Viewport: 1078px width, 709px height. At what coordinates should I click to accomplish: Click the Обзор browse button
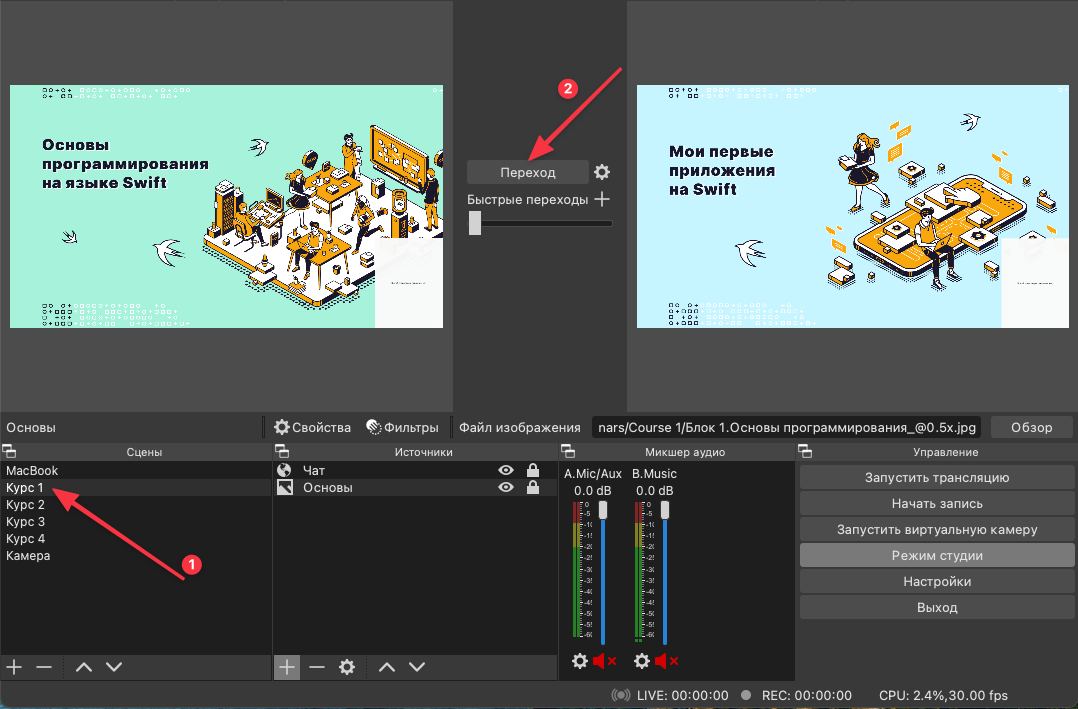click(x=1031, y=427)
